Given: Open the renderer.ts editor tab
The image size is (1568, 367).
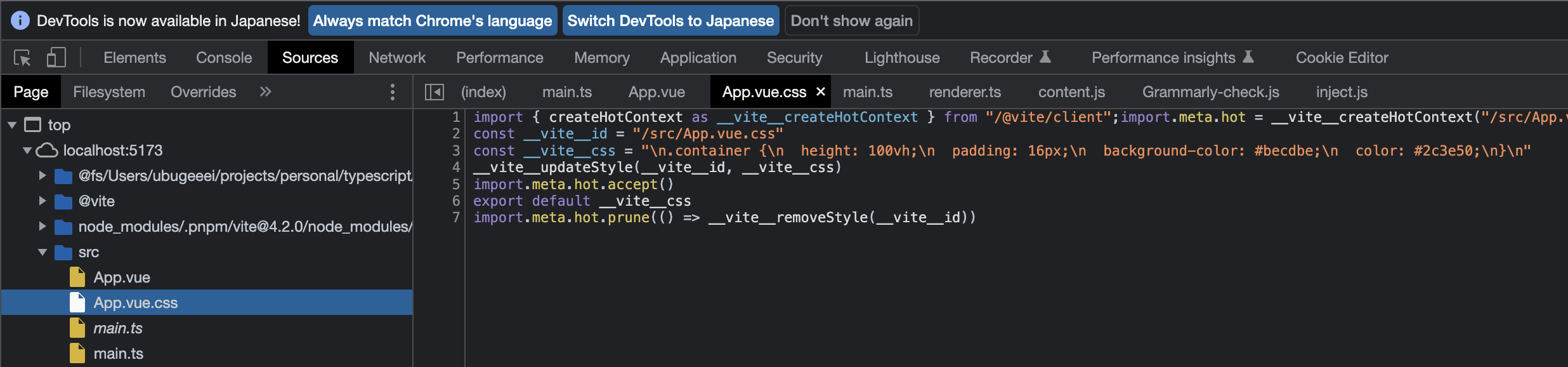Looking at the screenshot, I should pyautogui.click(x=965, y=92).
